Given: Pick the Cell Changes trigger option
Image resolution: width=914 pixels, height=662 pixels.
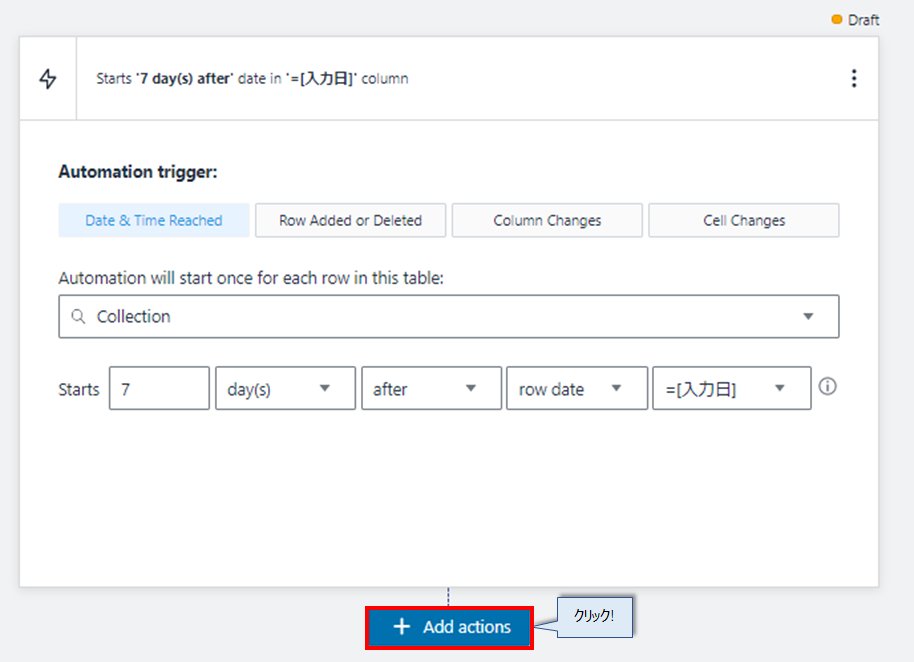Looking at the screenshot, I should tap(743, 221).
